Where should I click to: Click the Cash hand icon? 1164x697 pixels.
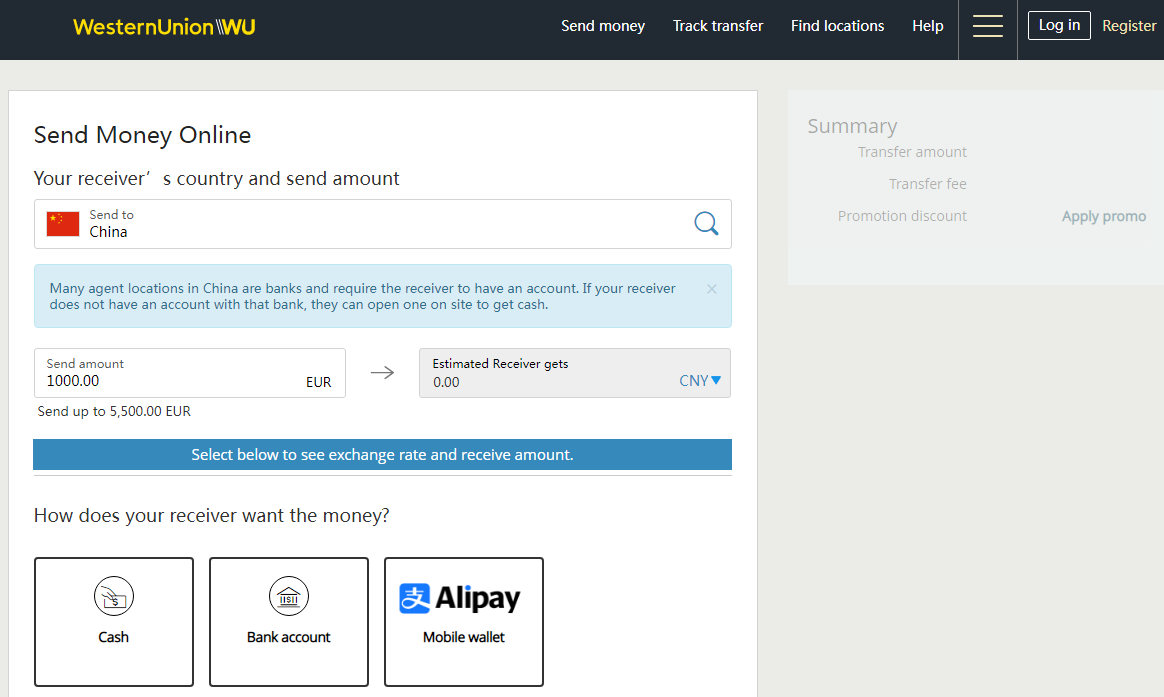tap(114, 596)
